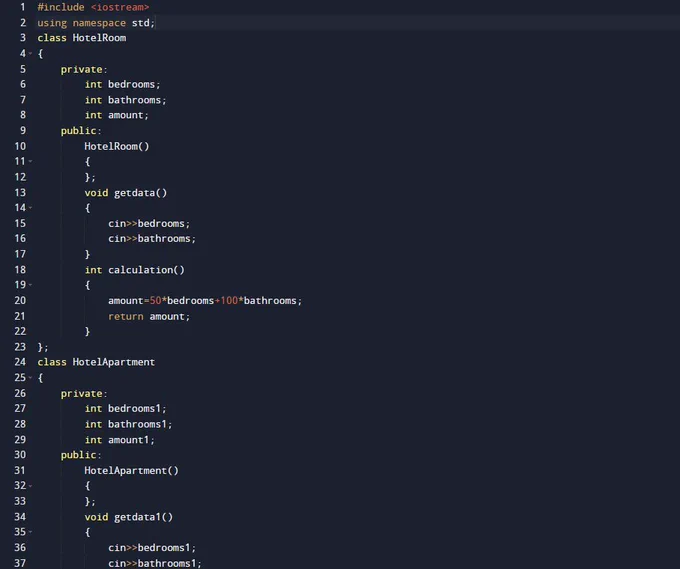Click 'void getdata1()' on line 34

pyautogui.click(x=128, y=517)
